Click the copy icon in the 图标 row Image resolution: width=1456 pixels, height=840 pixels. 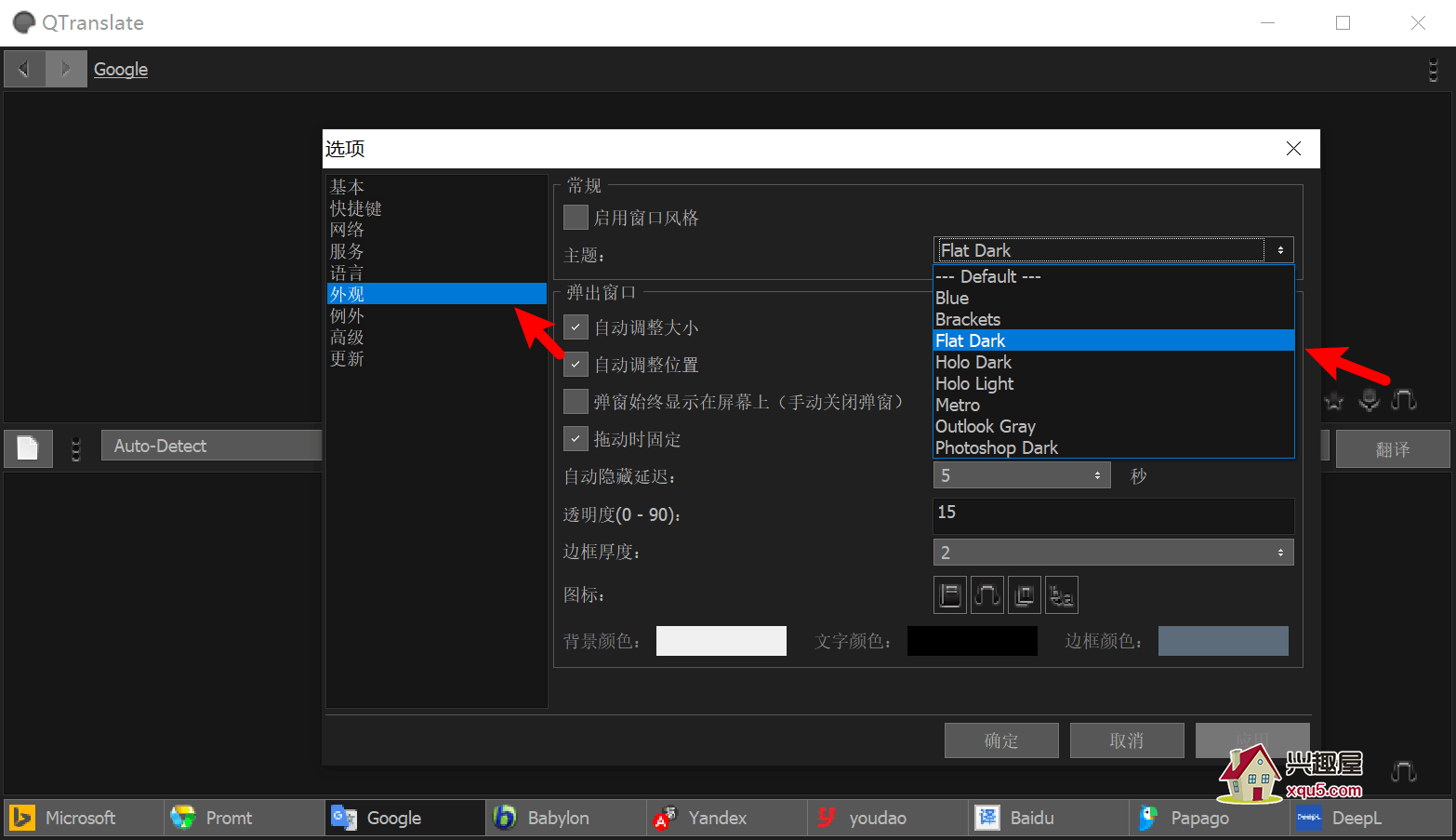pyautogui.click(x=1024, y=595)
